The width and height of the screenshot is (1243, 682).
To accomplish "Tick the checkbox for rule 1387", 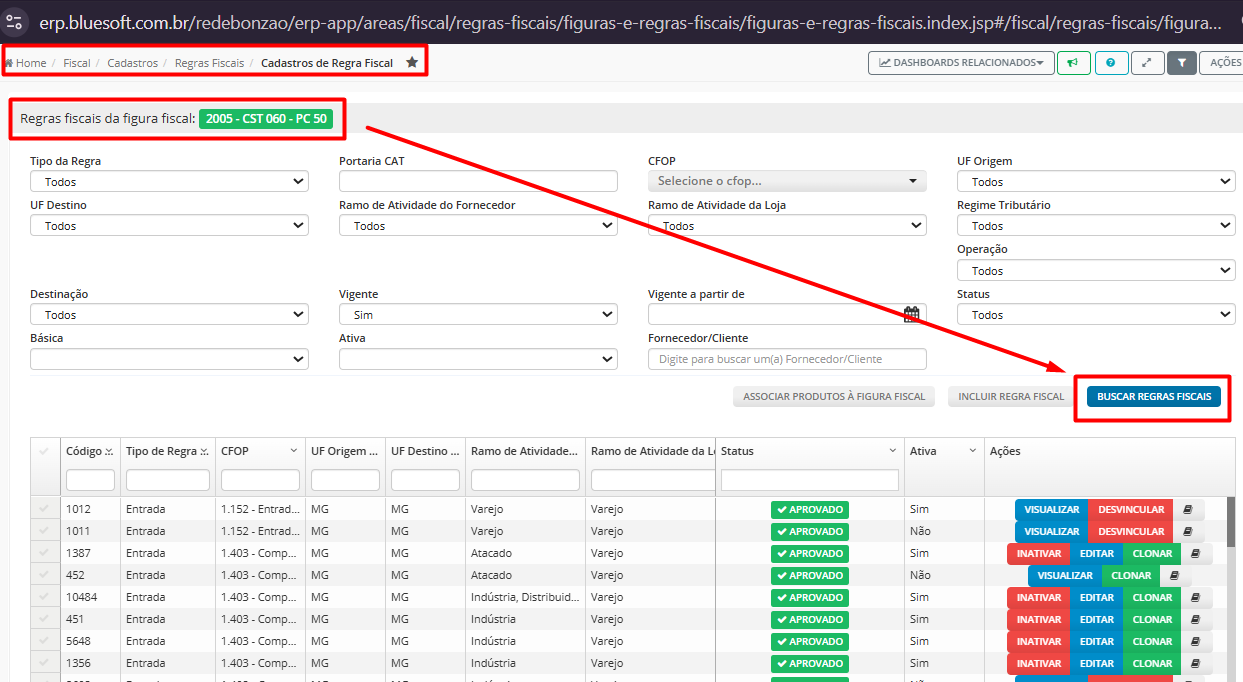I will [x=43, y=553].
